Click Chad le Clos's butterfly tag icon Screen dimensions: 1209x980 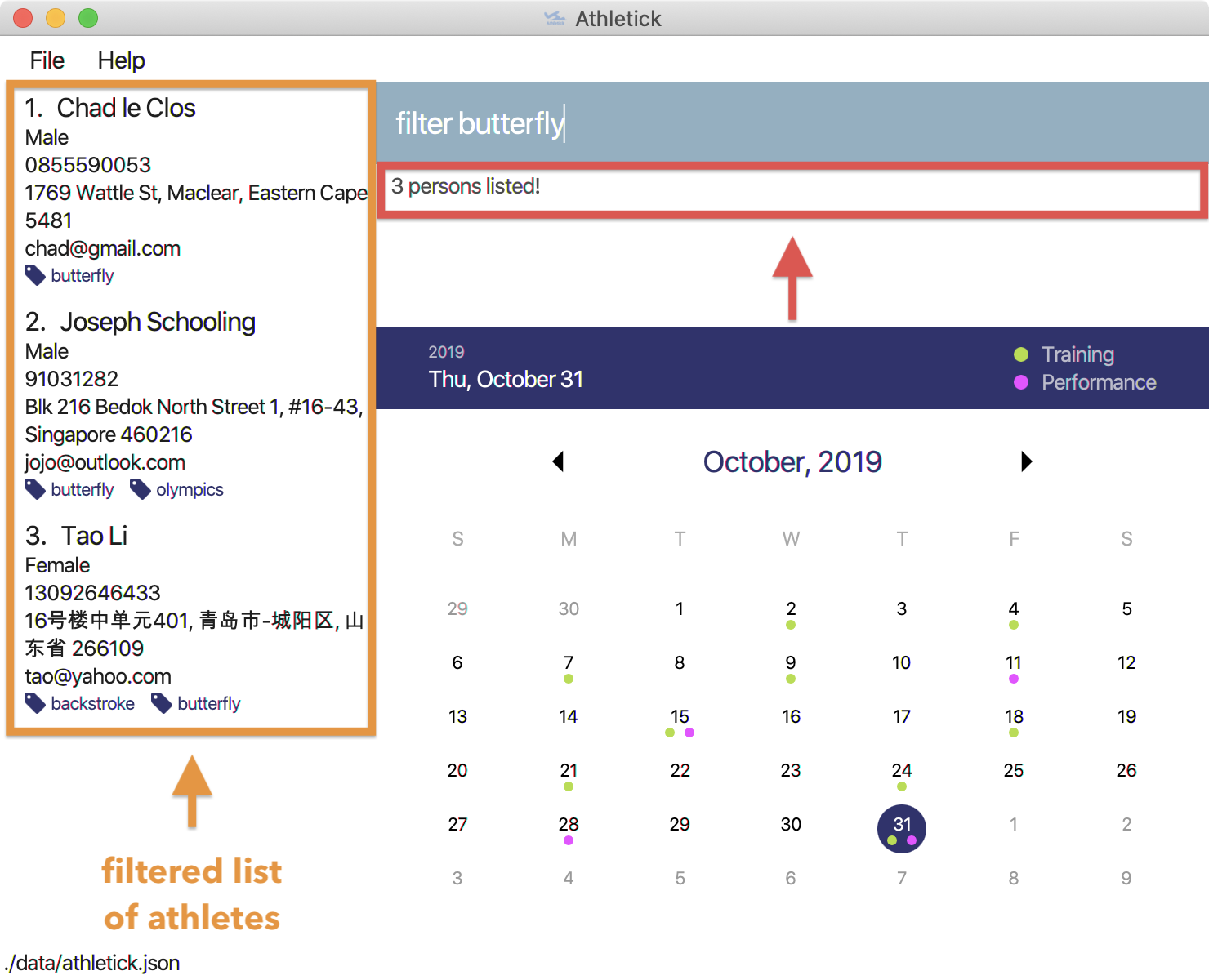[x=35, y=275]
